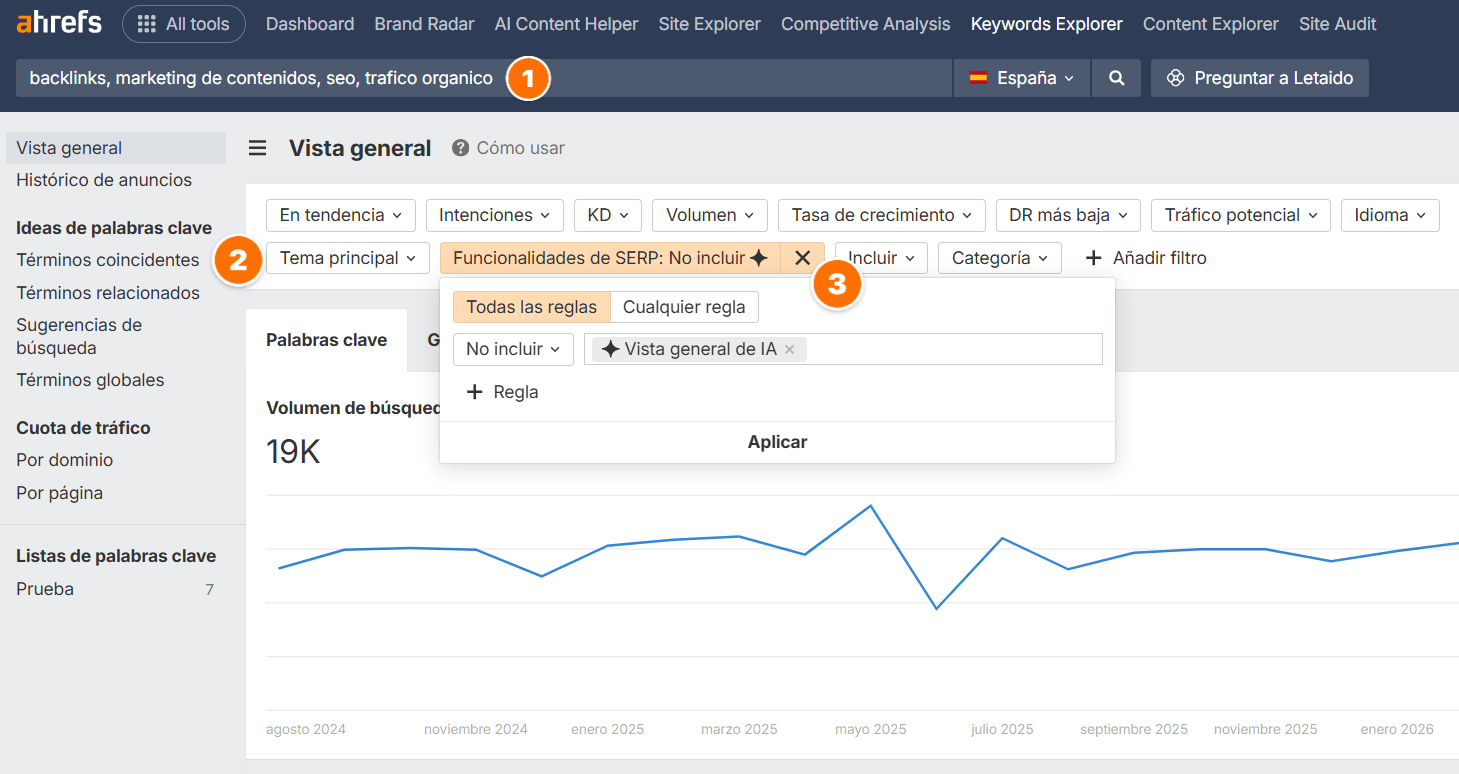Click the keywords search input field
Screen dimensions: 1459x774
click(484, 78)
